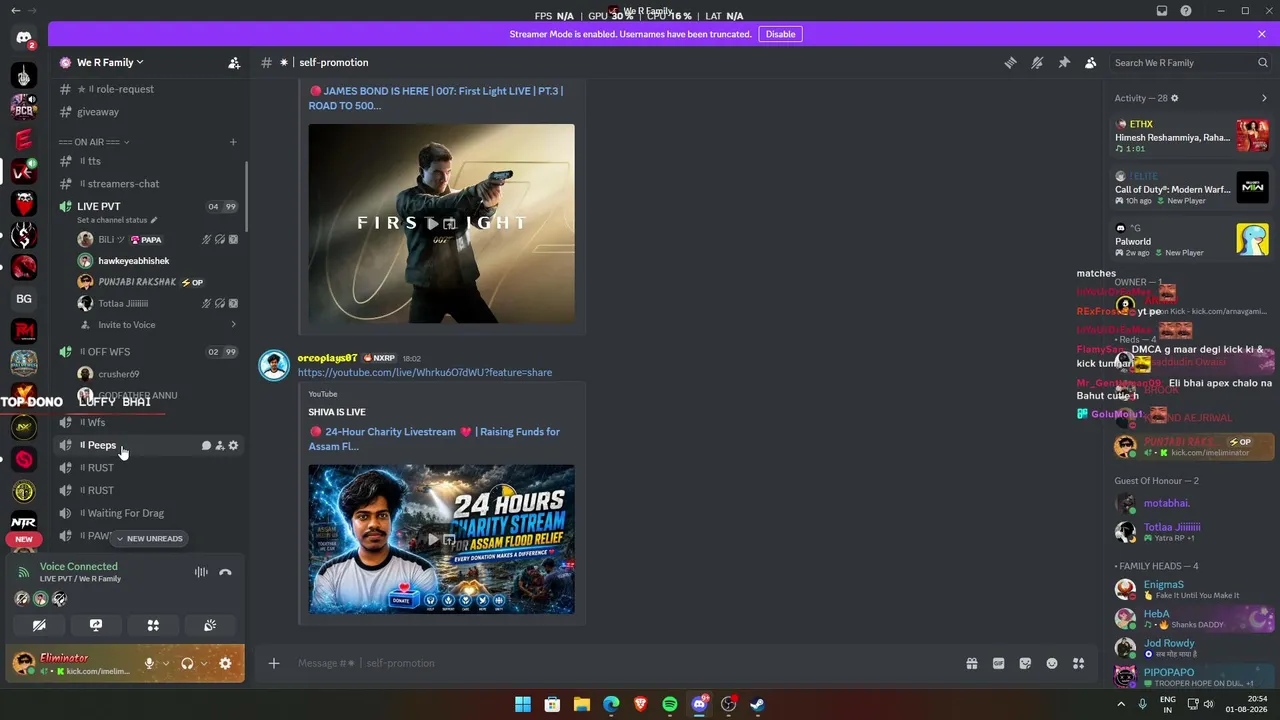Image resolution: width=1280 pixels, height=720 pixels.
Task: Open JAMES BOND IS HERE video link
Action: 436,98
